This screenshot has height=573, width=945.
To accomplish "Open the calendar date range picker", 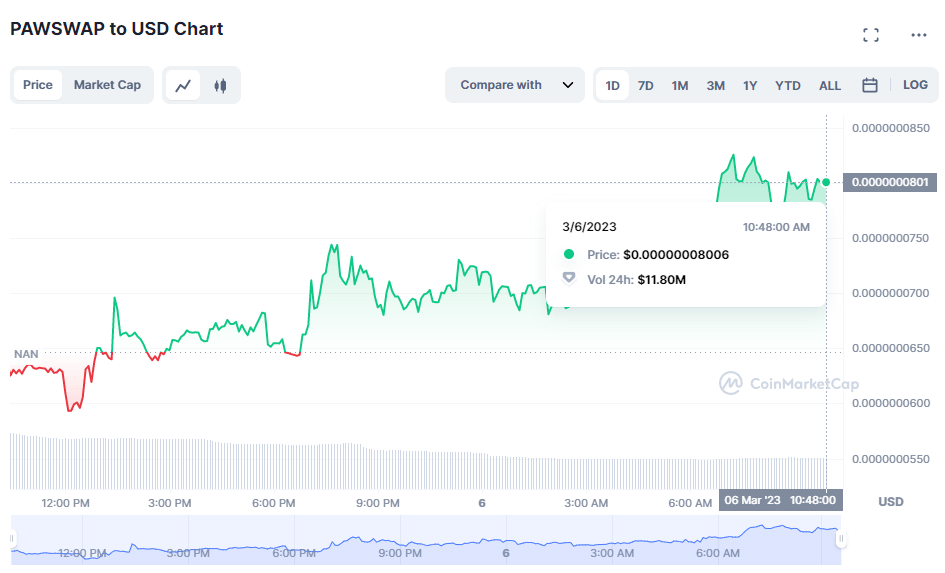I will [870, 86].
